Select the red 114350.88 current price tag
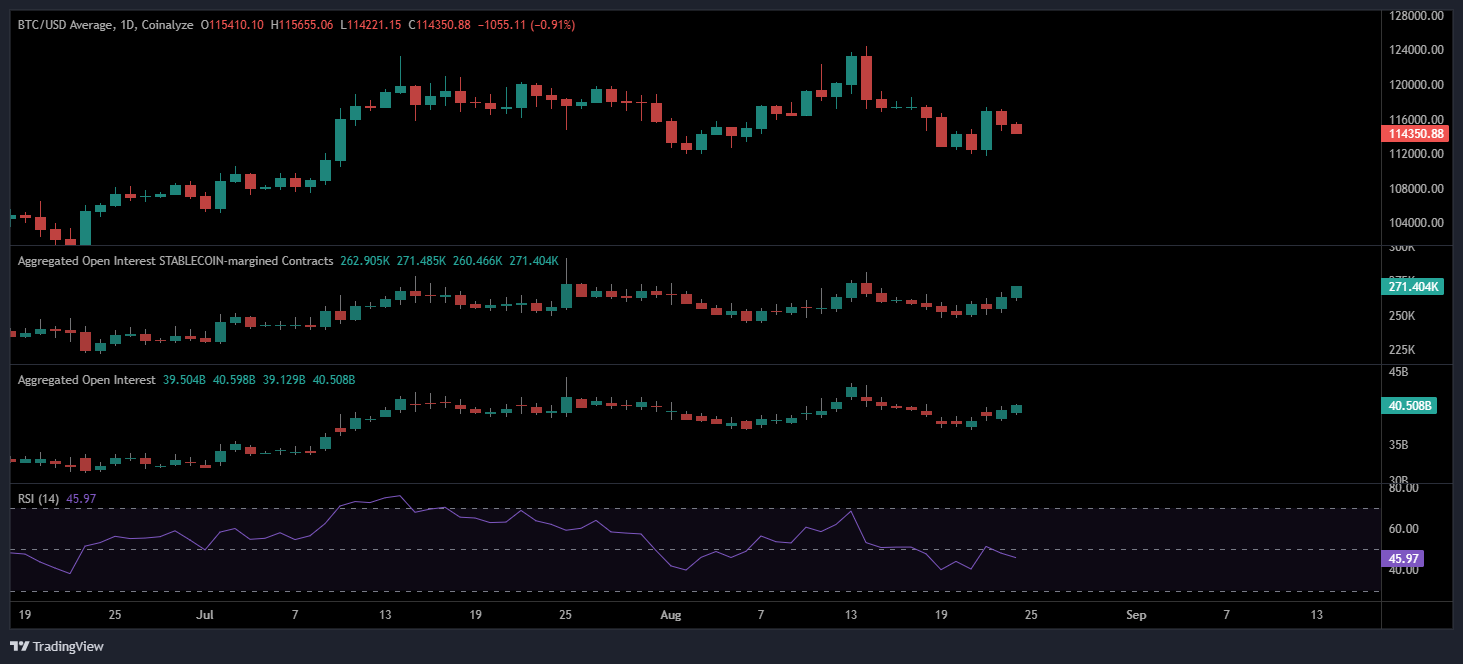Image resolution: width=1463 pixels, height=664 pixels. click(x=1410, y=133)
